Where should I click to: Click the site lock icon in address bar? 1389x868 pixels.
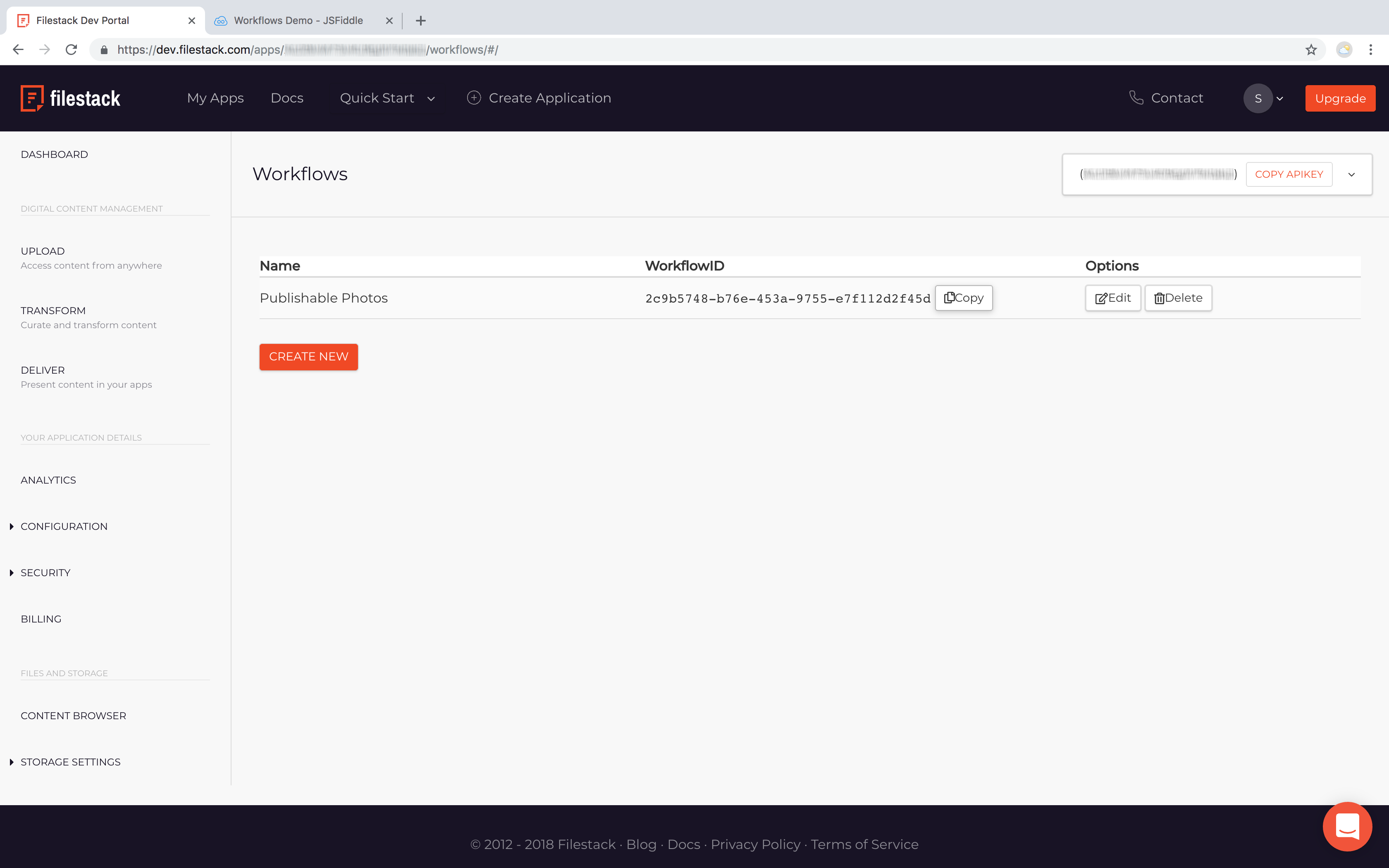pyautogui.click(x=104, y=50)
